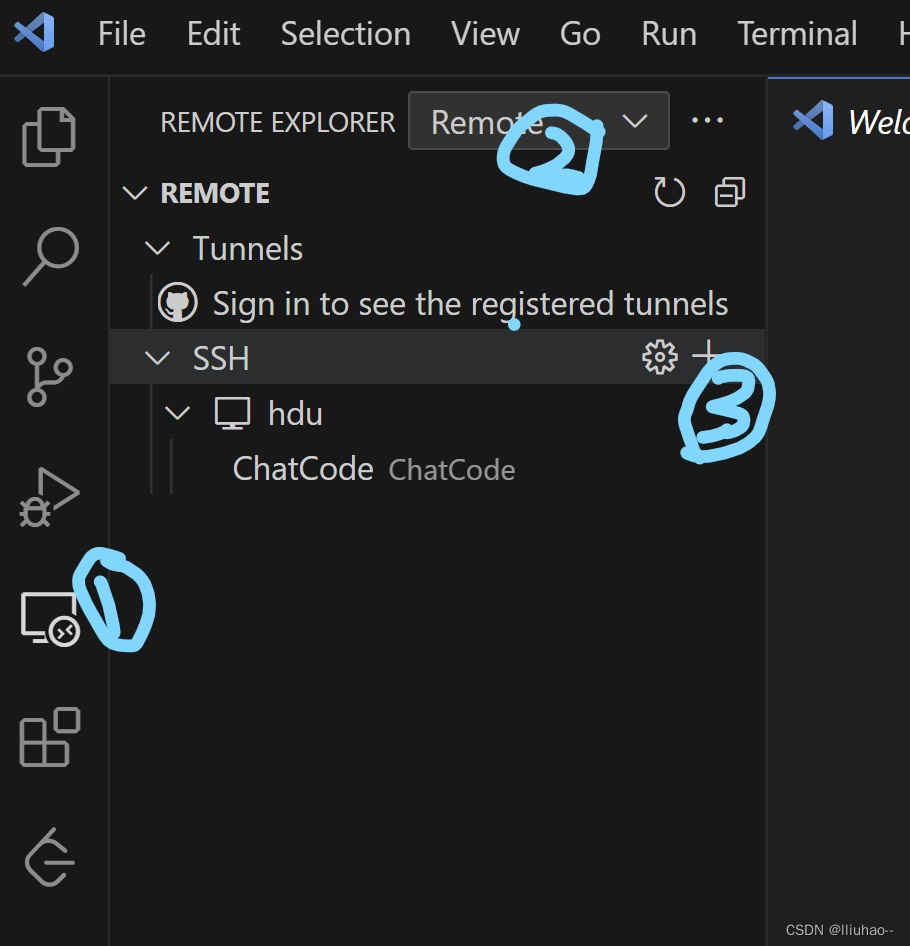The height and width of the screenshot is (946, 910).
Task: Open the Explorer view in activity bar
Action: pos(49,137)
